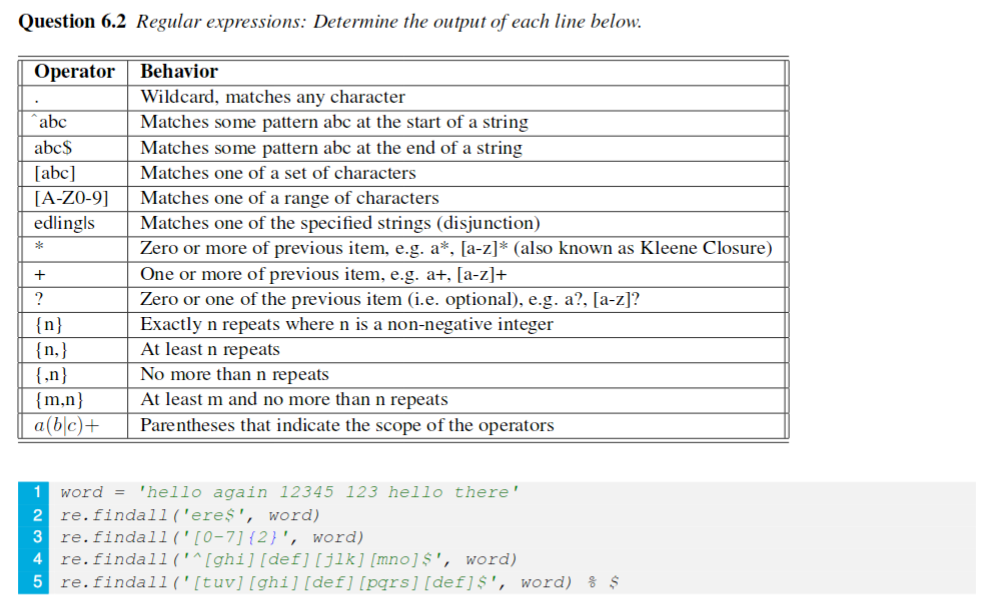Click line number 2 in code block
Screen dimensions: 1001x614
pos(36,515)
